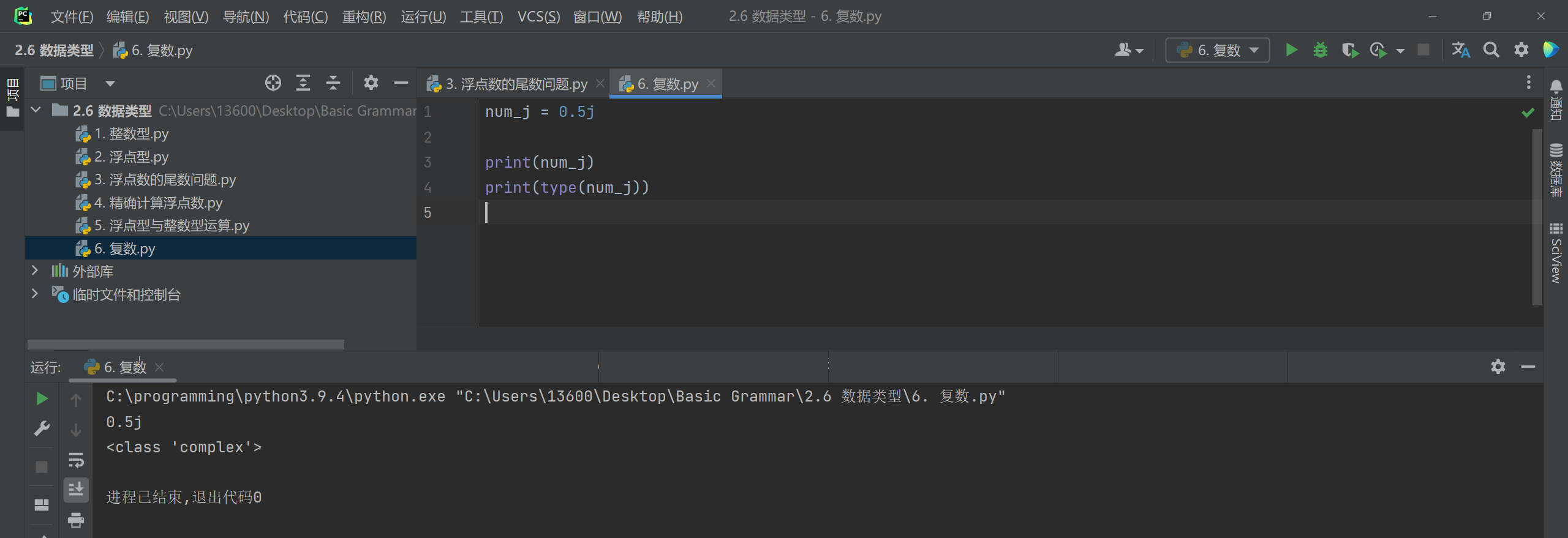
Task: Open project panel options gear
Action: (371, 83)
